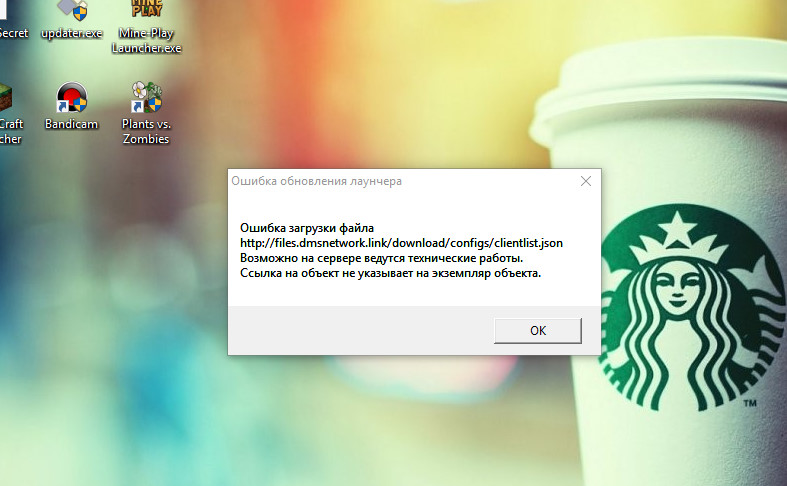Click the 'Ошибка загрузки файла' message line
The width and height of the screenshot is (787, 486).
pos(307,228)
